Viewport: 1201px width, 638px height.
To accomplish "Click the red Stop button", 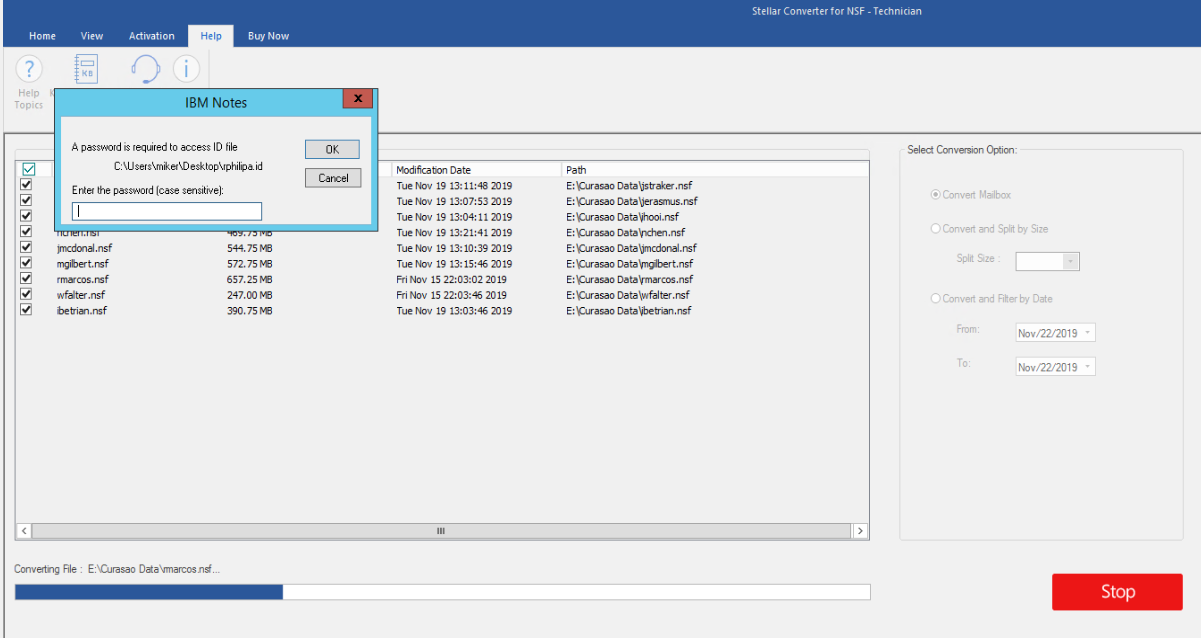I will 1117,592.
